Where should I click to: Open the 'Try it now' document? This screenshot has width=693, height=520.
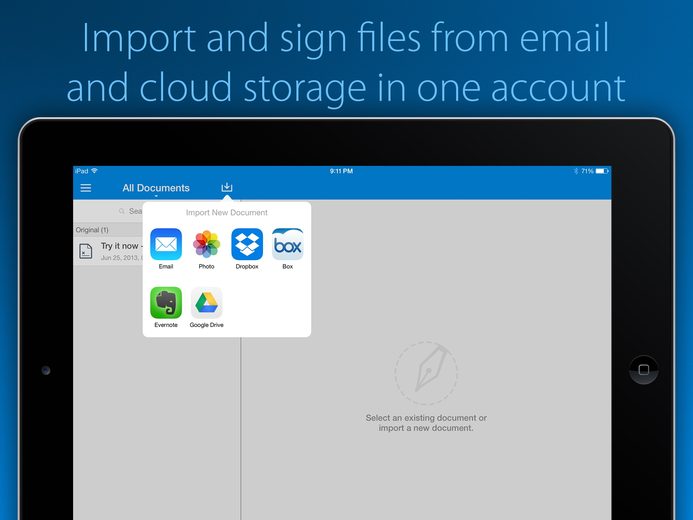coord(108,251)
